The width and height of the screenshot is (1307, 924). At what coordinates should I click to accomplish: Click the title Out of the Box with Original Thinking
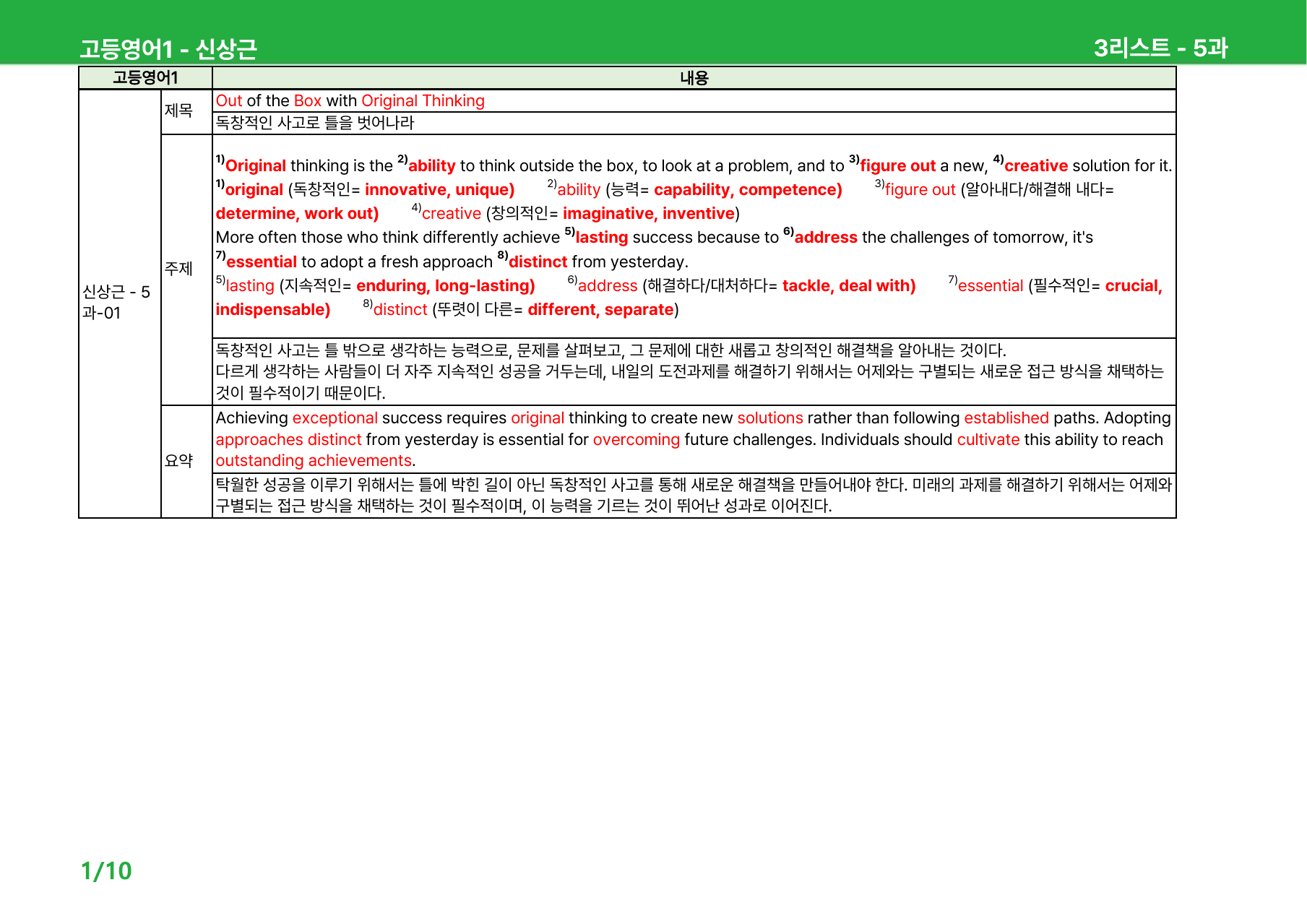tap(350, 101)
